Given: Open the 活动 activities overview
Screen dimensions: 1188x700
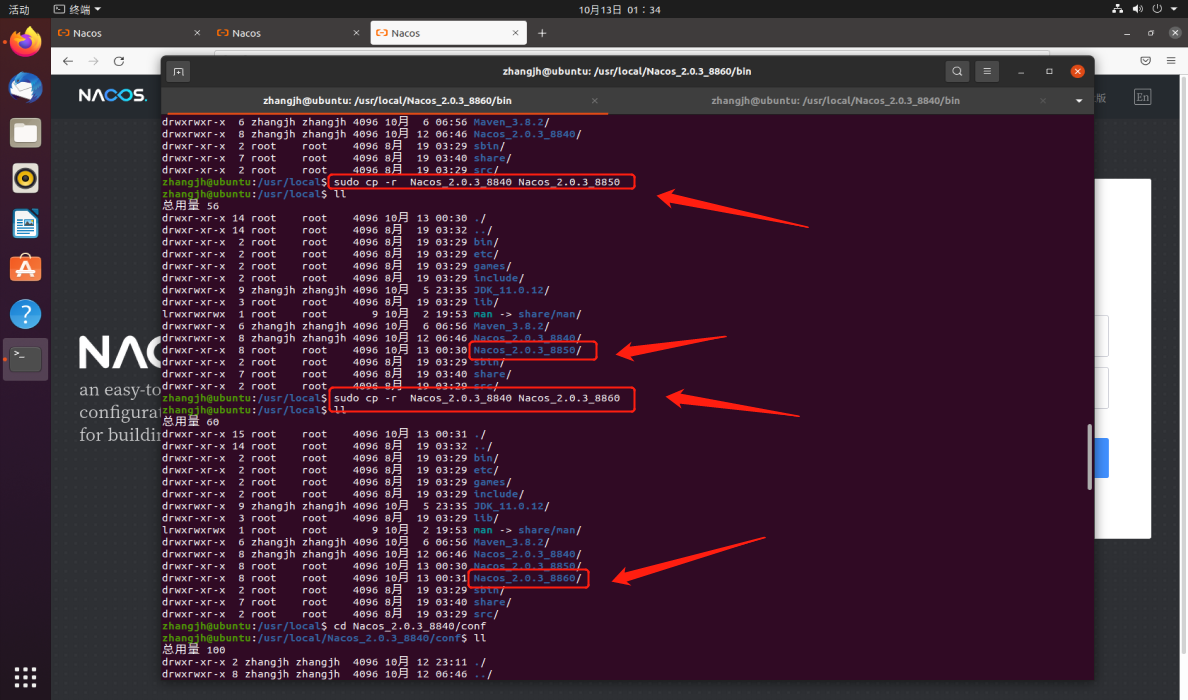Looking at the screenshot, I should [x=19, y=9].
